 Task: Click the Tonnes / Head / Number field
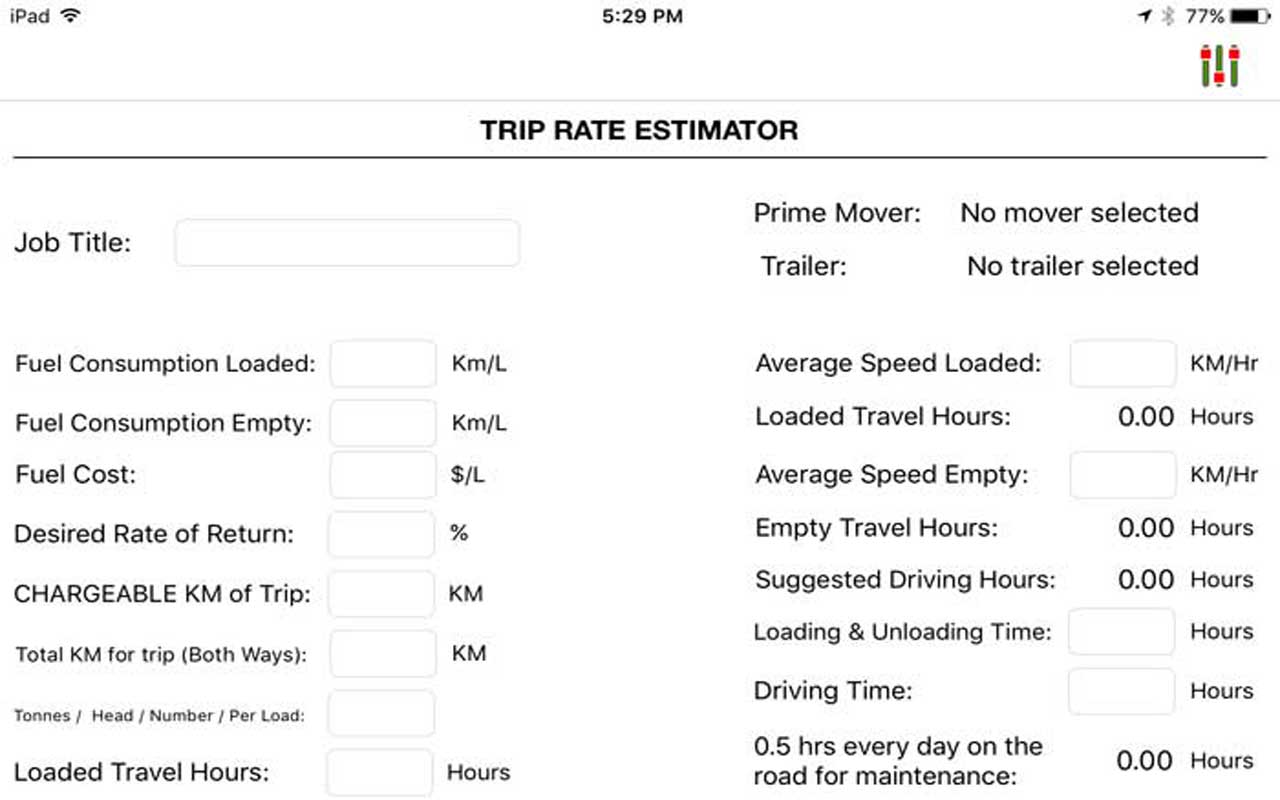point(381,714)
